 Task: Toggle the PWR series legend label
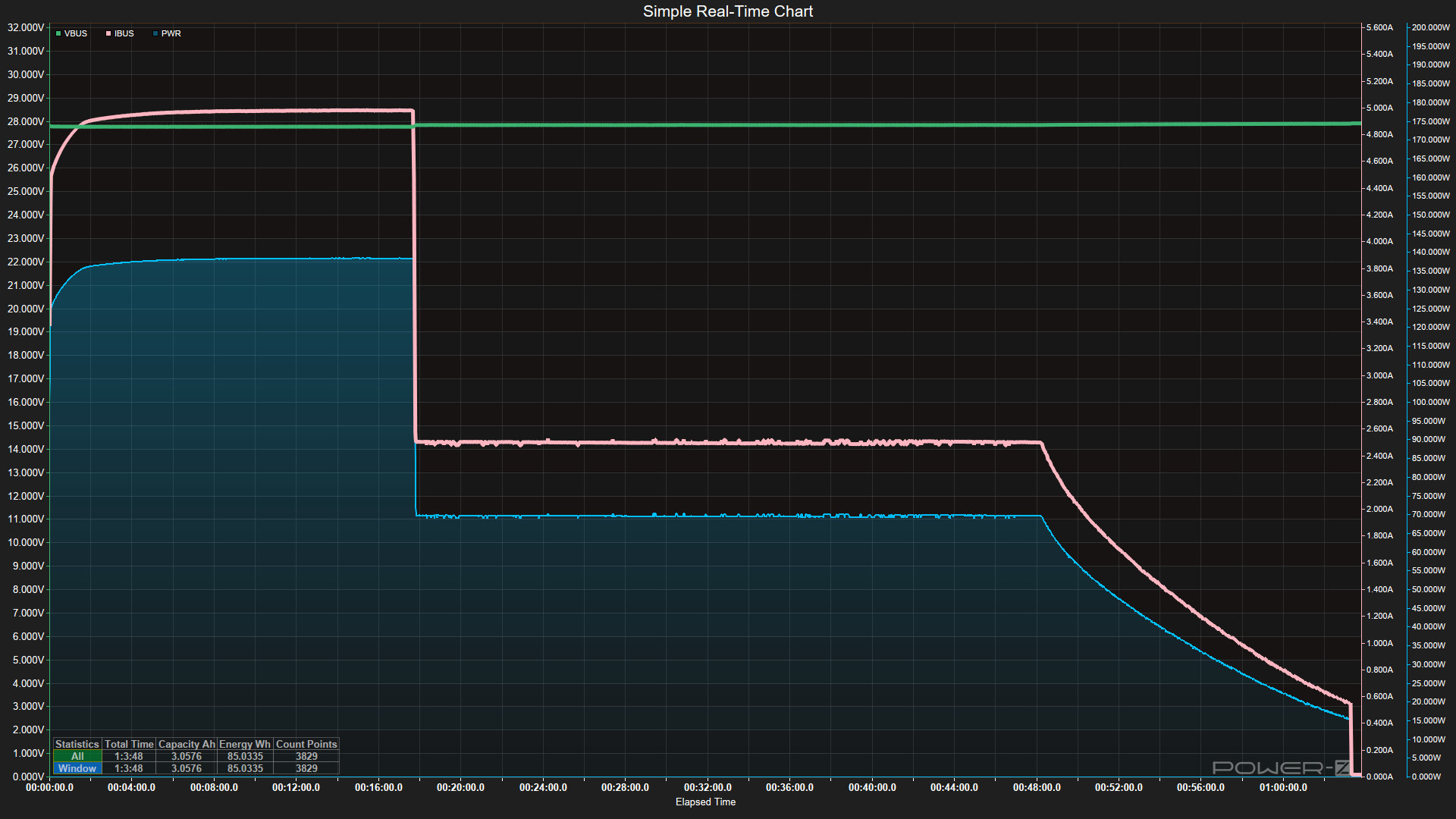[171, 33]
